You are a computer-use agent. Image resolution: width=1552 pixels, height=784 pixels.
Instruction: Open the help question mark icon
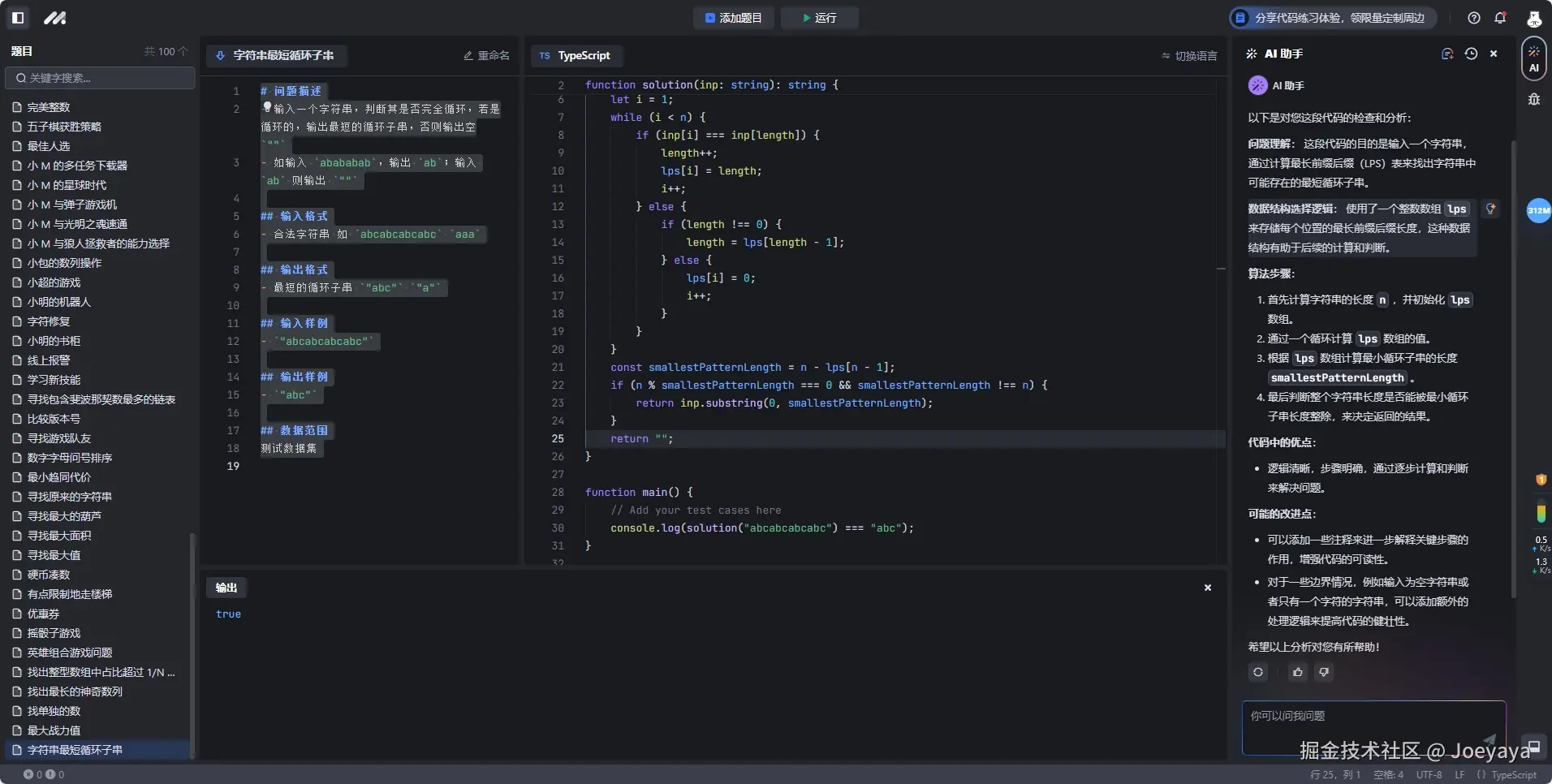tap(1474, 18)
